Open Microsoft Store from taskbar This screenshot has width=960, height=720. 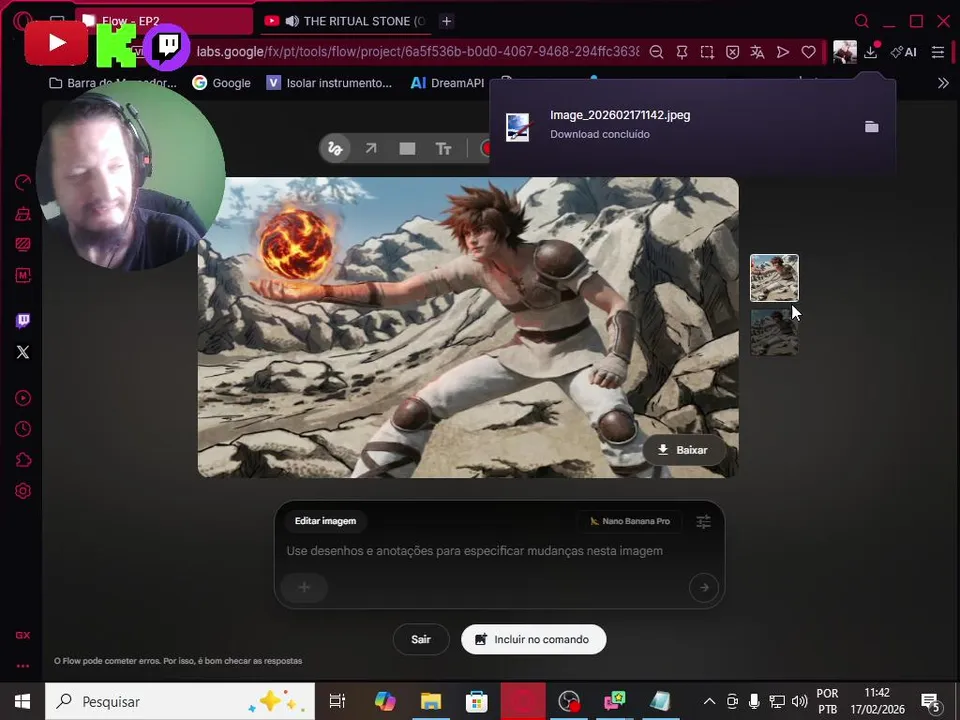(x=476, y=702)
